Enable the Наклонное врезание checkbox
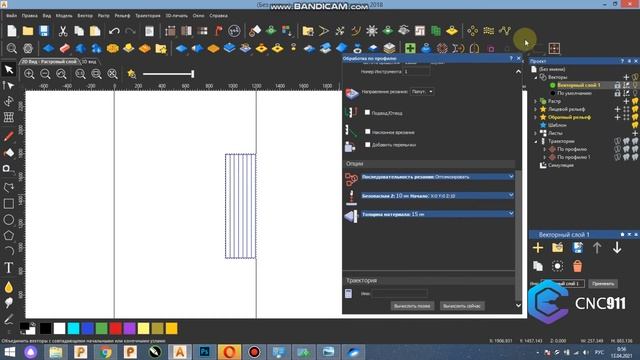This screenshot has width=640, height=360. pyautogui.click(x=367, y=131)
